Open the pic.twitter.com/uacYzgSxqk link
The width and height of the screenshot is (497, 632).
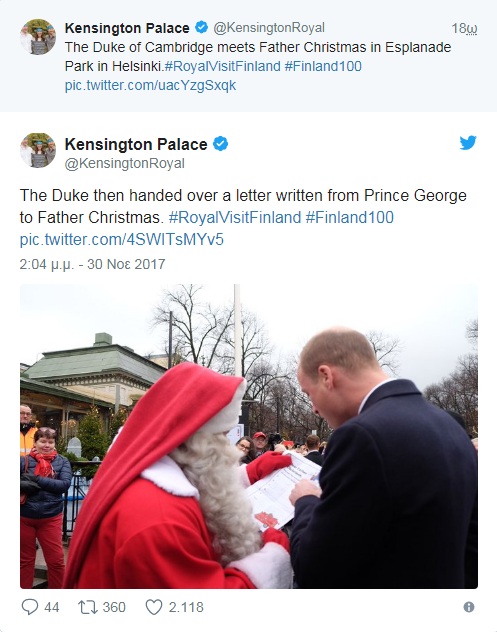tap(150, 85)
